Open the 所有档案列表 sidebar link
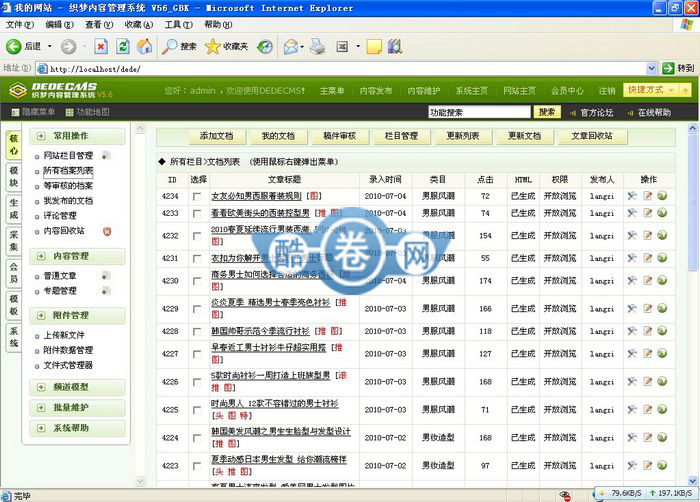 pyautogui.click(x=68, y=171)
